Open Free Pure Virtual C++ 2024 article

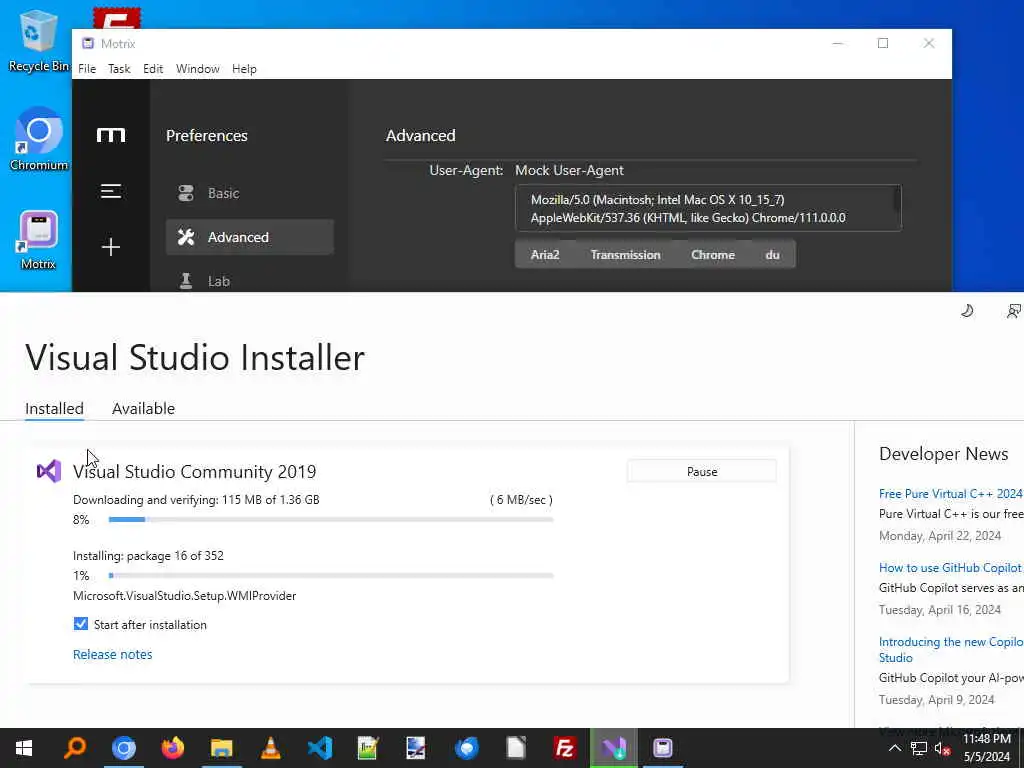[x=951, y=494]
